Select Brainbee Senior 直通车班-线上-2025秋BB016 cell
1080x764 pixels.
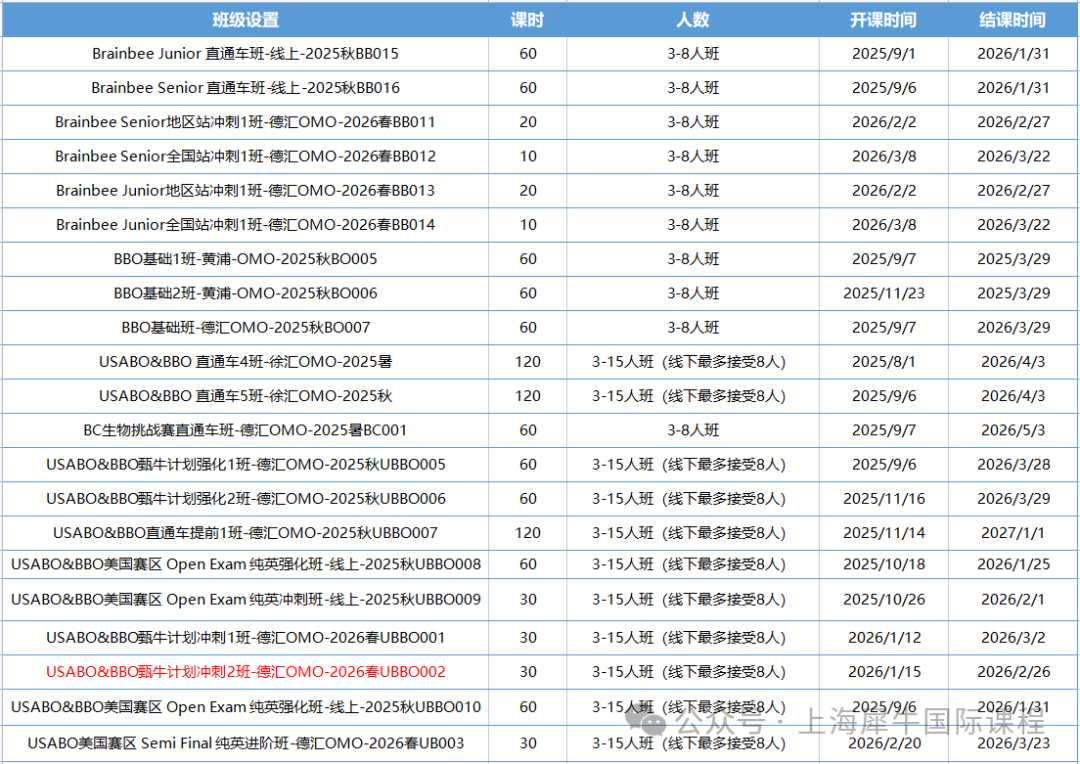245,88
